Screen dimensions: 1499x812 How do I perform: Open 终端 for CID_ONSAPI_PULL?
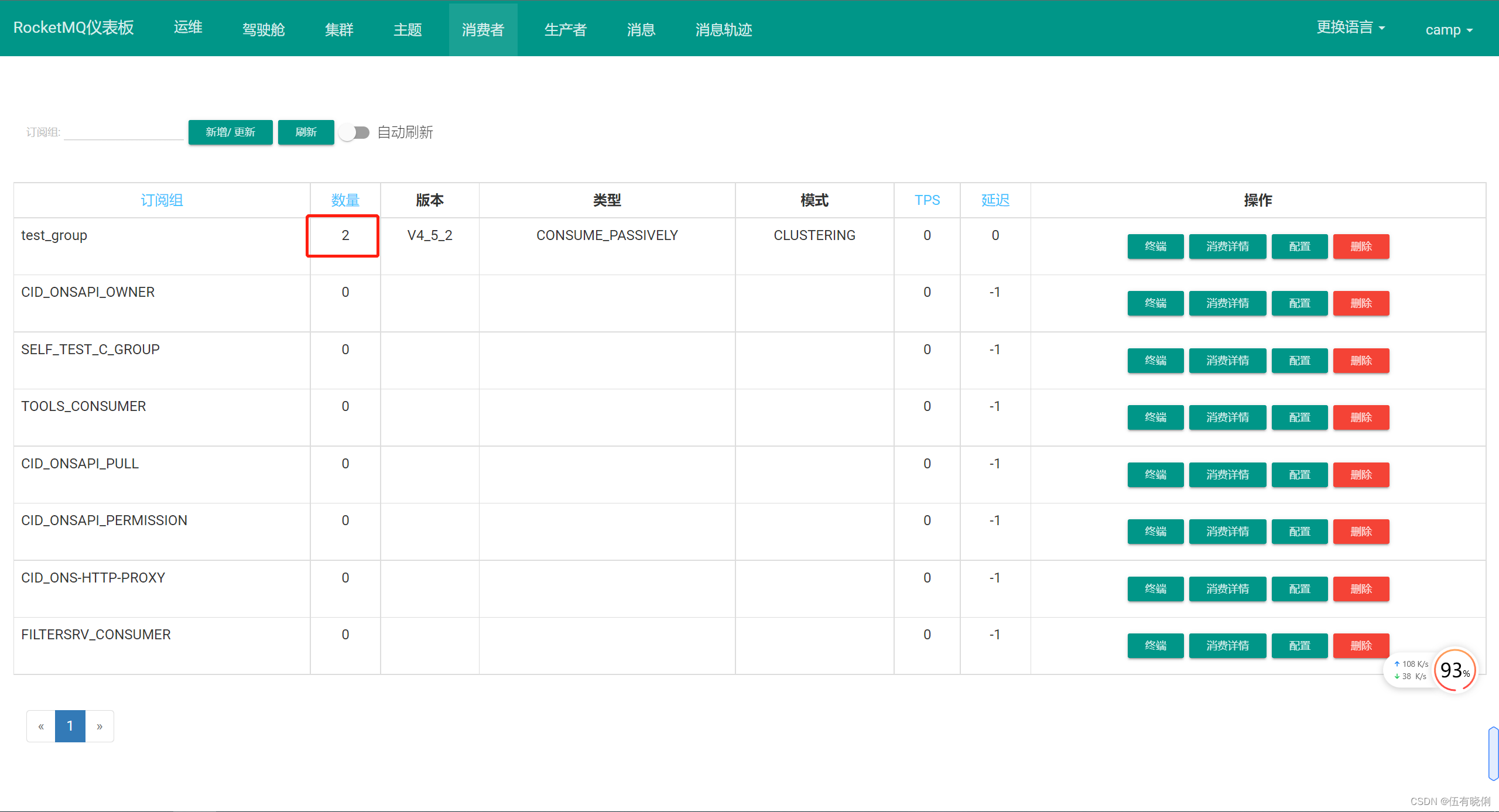(x=1155, y=475)
